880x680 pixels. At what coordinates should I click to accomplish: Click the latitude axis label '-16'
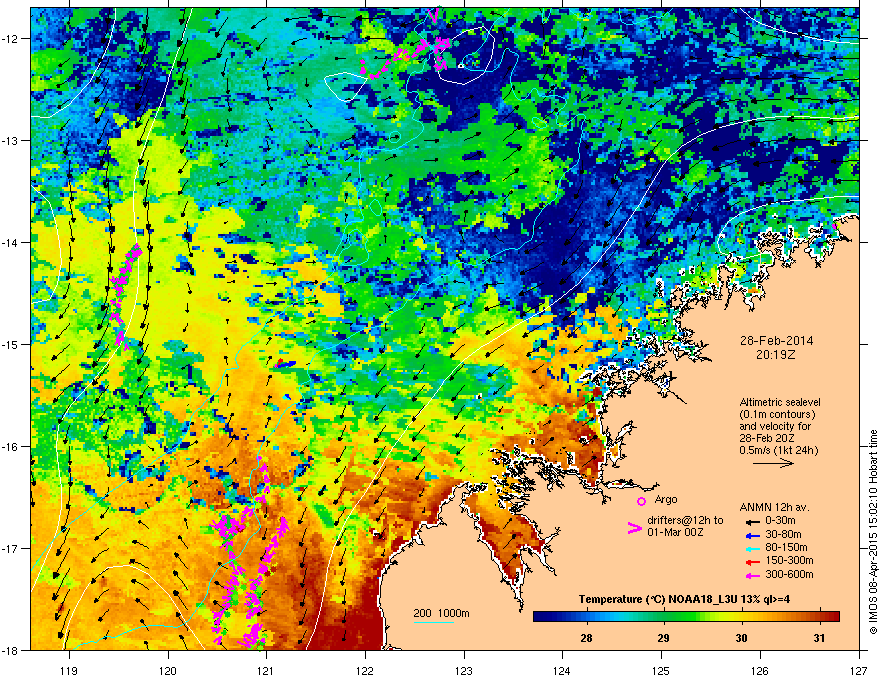[x=11, y=446]
